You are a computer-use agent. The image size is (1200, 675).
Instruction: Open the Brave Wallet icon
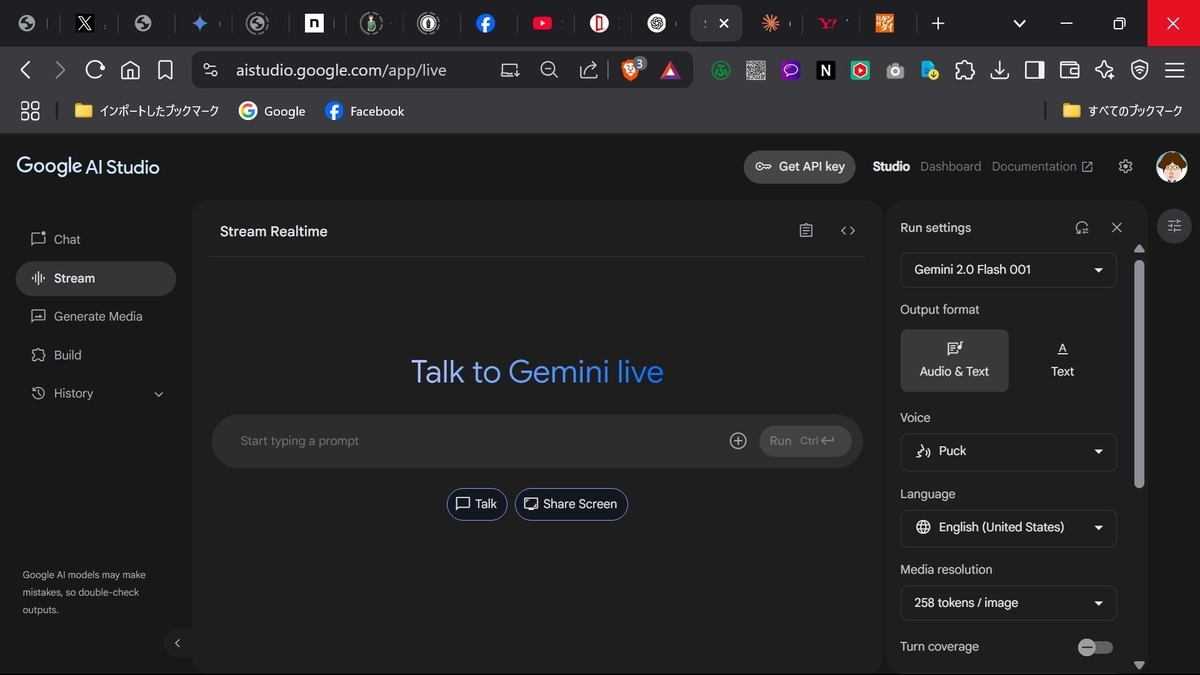[x=1069, y=70]
